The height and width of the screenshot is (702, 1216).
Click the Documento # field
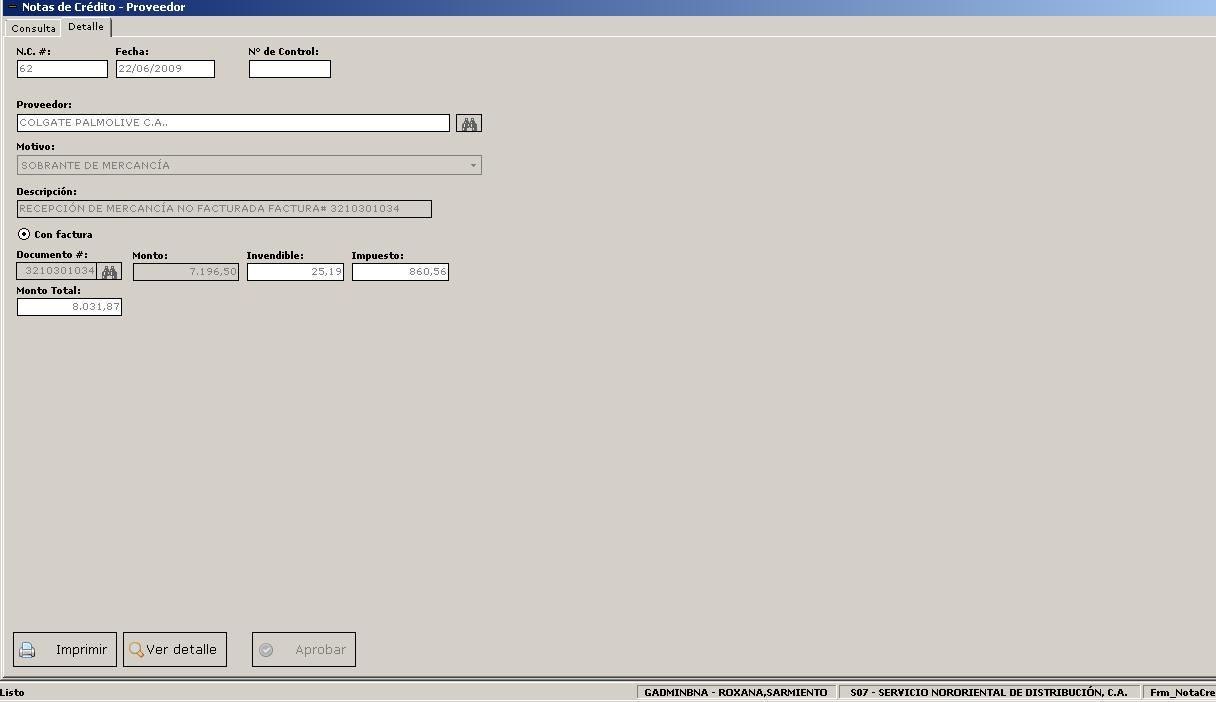(57, 271)
